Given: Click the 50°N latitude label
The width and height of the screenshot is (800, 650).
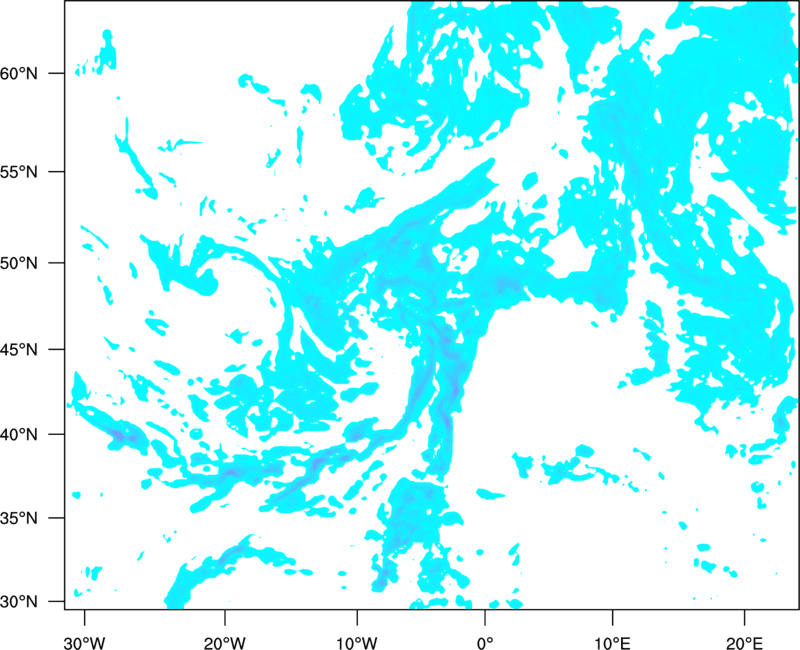Looking at the screenshot, I should [19, 263].
